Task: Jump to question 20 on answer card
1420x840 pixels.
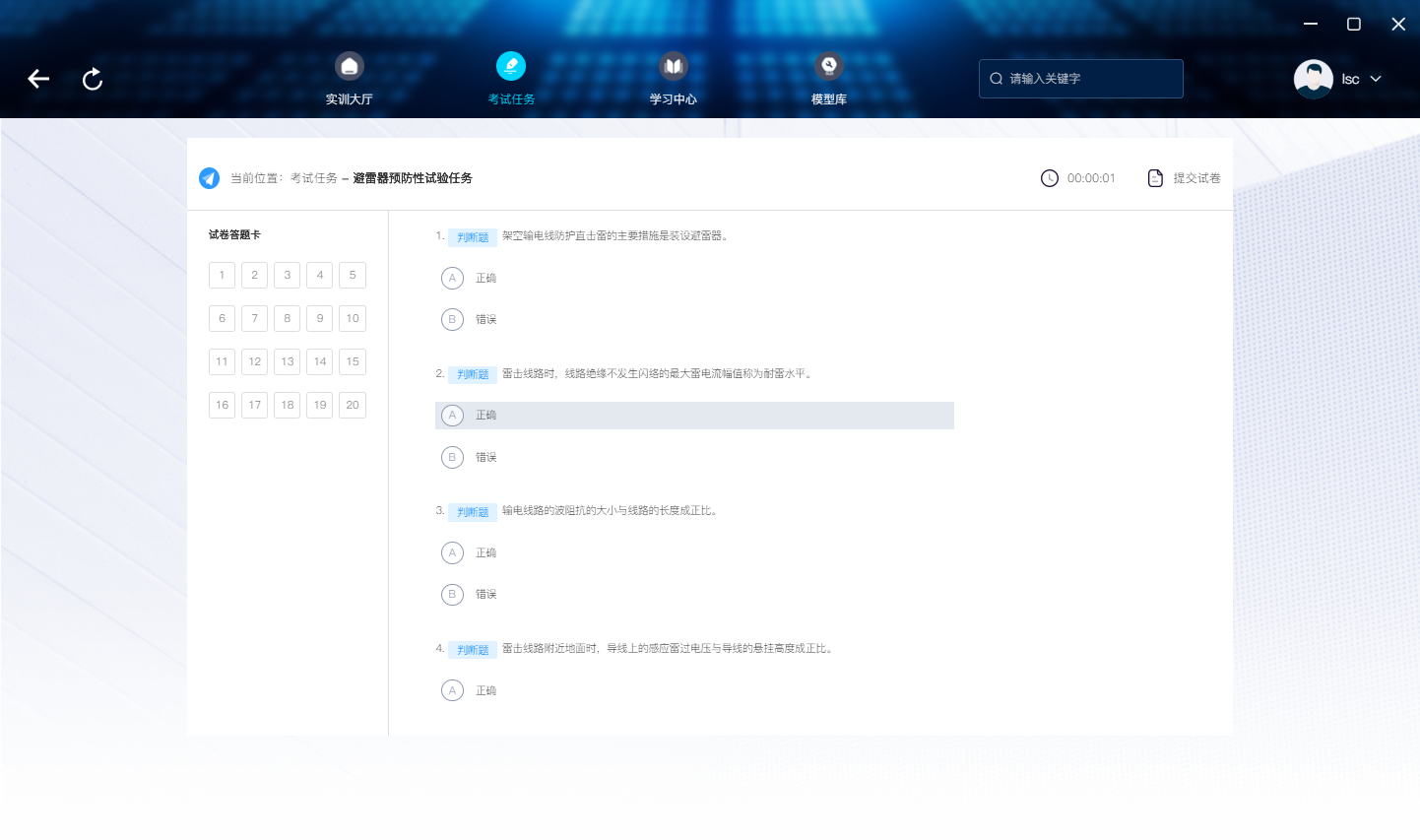Action: 353,405
